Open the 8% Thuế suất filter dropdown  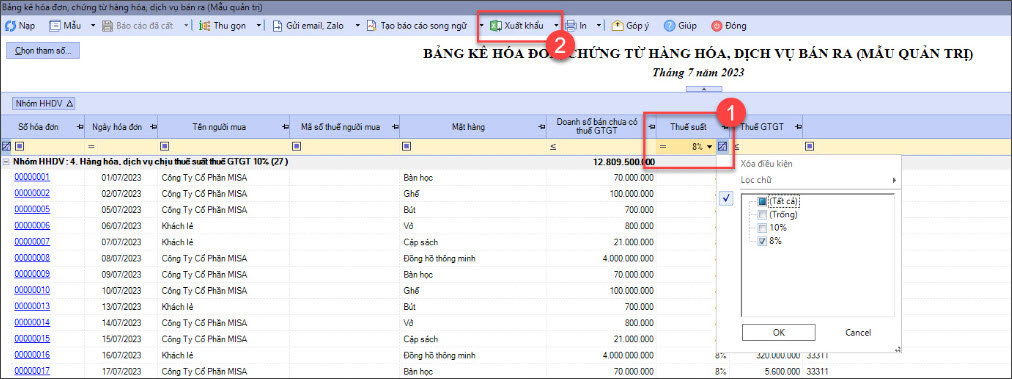(x=710, y=147)
